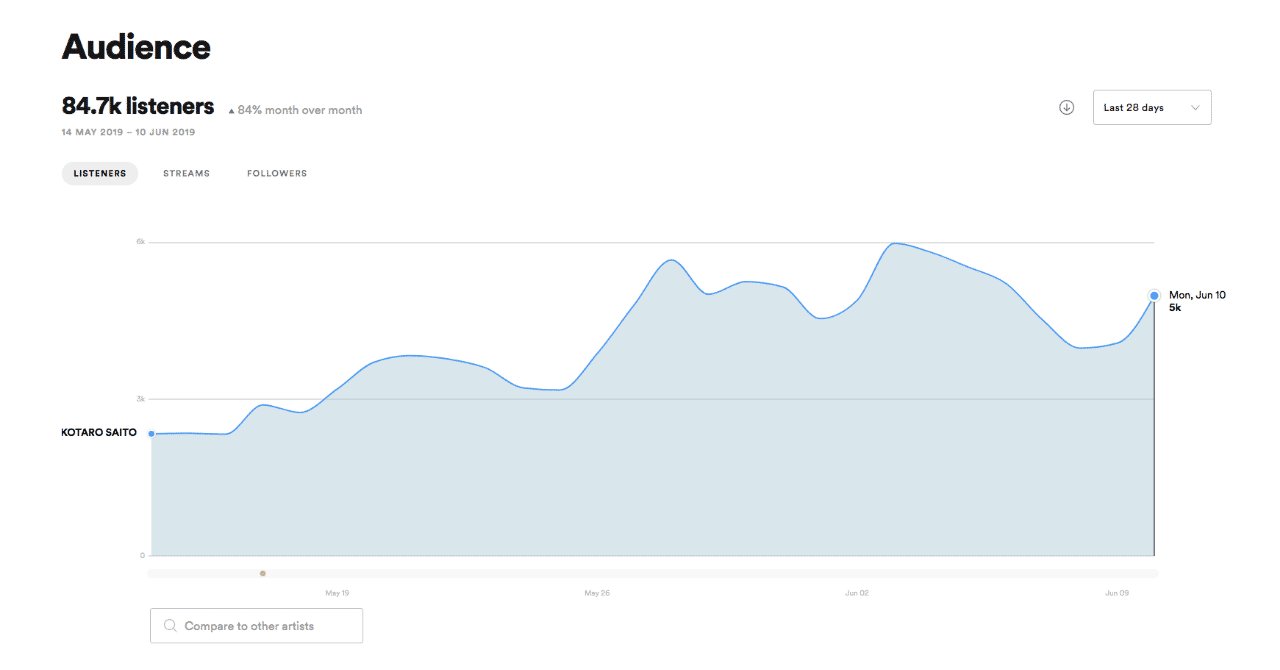Download the audience data with the arrow icon
Screen dimensions: 1280x670
[x=1066, y=108]
